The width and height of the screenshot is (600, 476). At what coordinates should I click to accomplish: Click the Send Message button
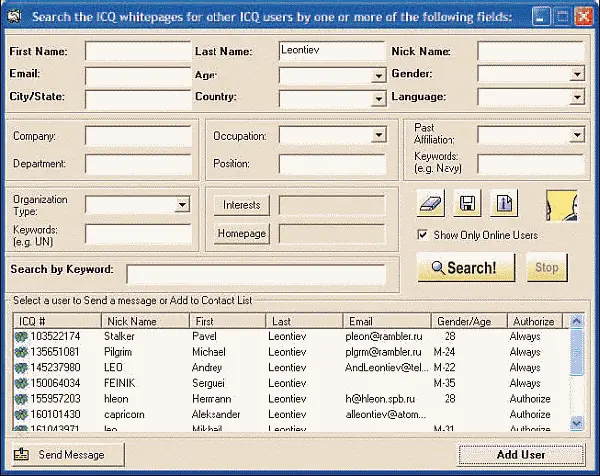pyautogui.click(x=67, y=455)
